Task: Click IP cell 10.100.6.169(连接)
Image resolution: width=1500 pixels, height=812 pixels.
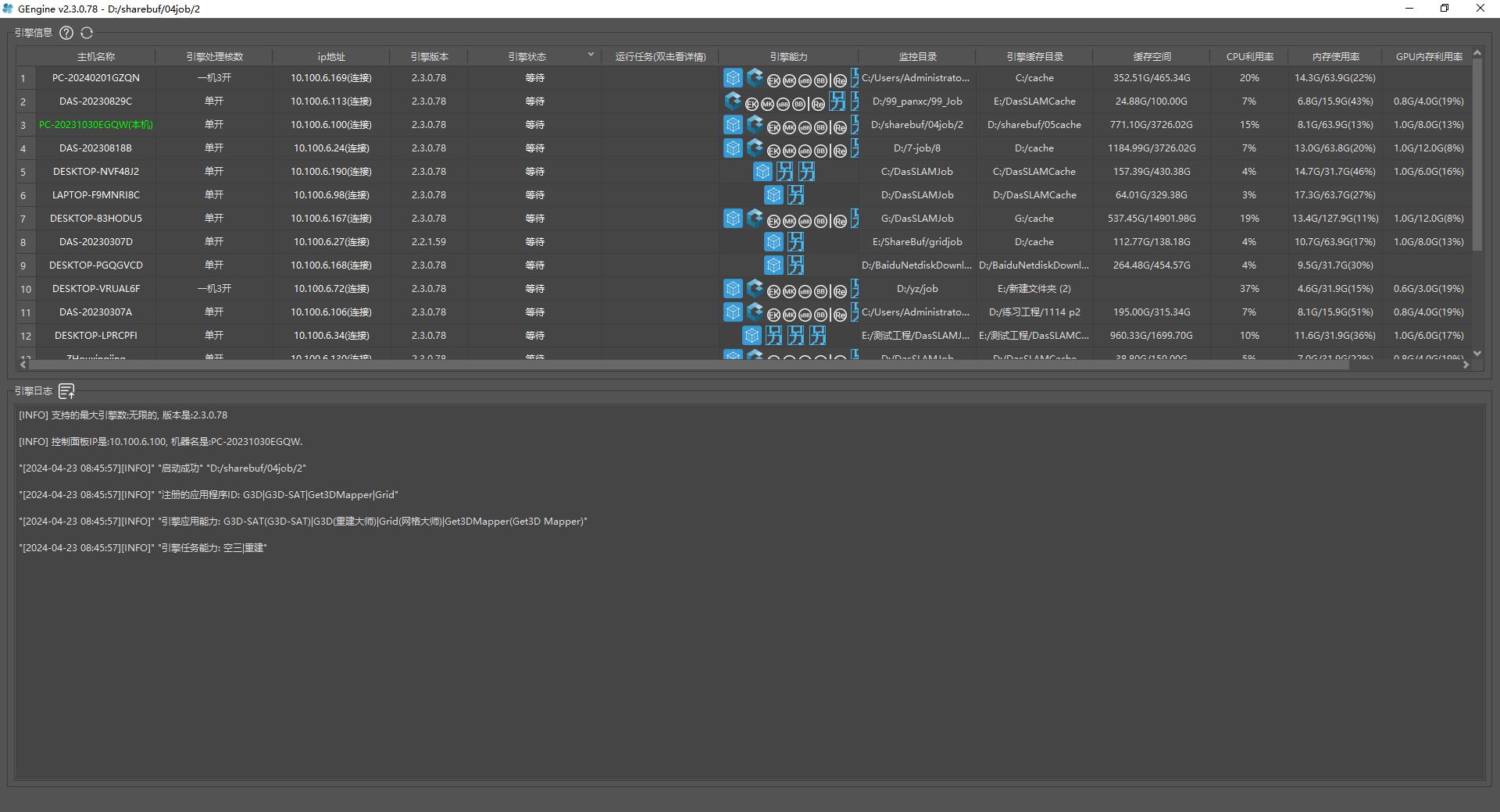Action: [331, 78]
